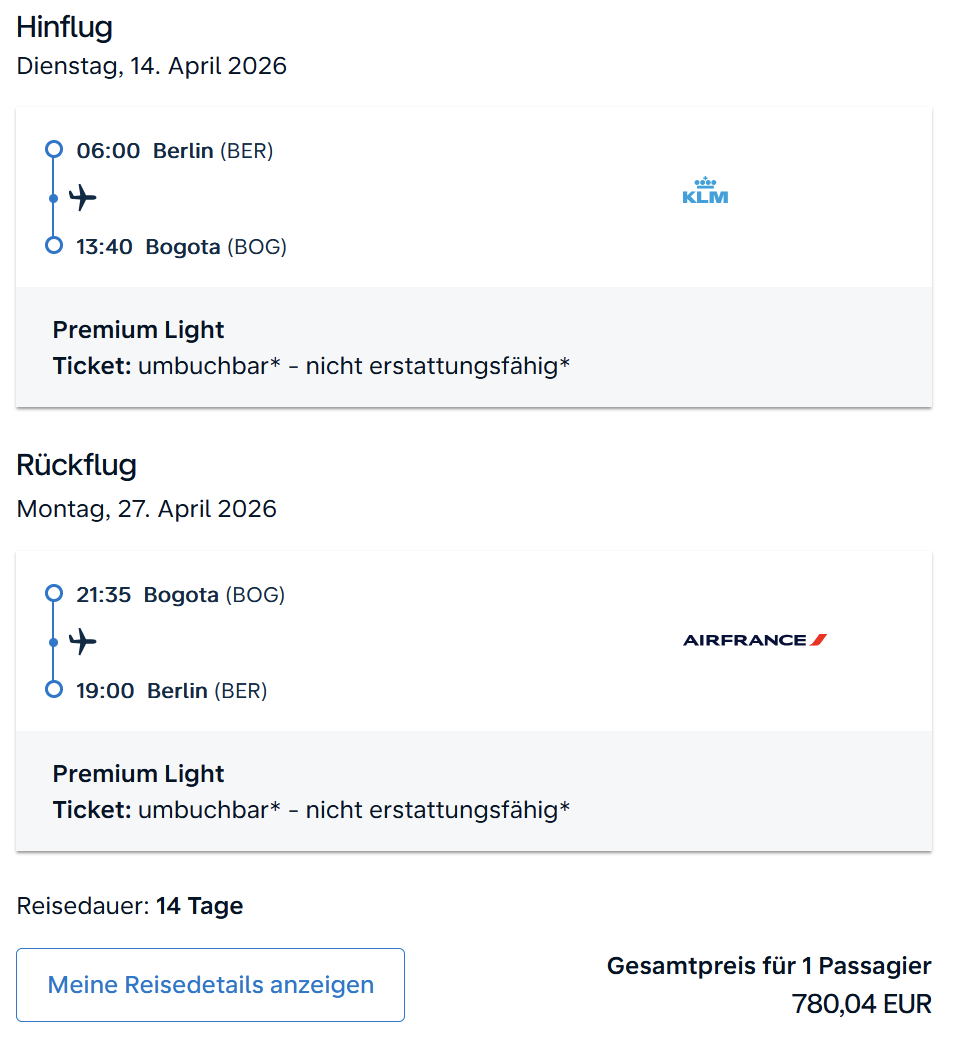The height and width of the screenshot is (1043, 965).
Task: Click the outbound Premium Light fare label
Action: (x=138, y=330)
